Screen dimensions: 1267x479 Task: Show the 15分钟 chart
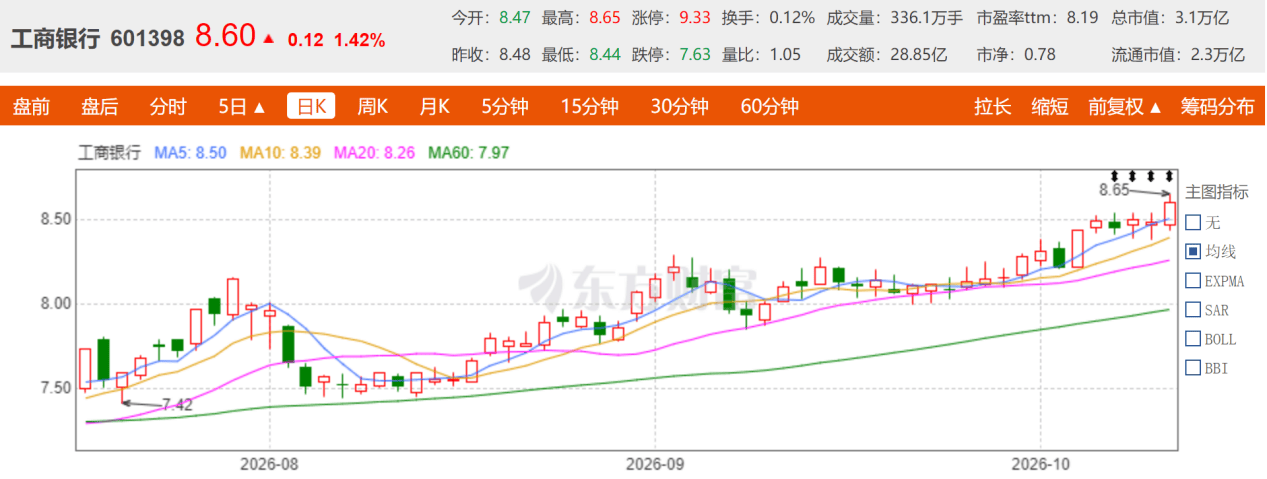[x=590, y=107]
